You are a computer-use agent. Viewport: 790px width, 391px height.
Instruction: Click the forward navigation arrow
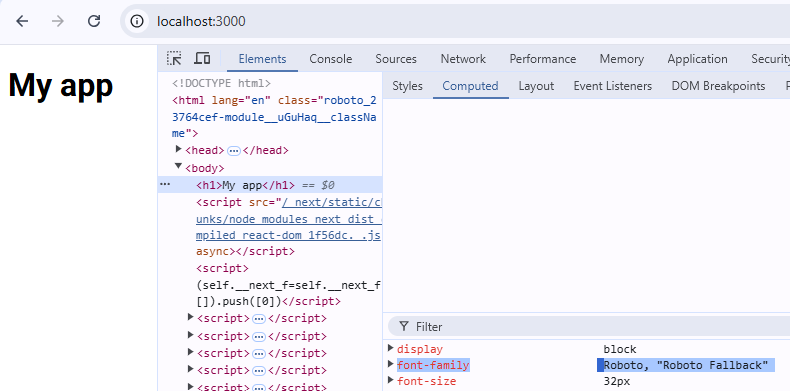[x=58, y=21]
